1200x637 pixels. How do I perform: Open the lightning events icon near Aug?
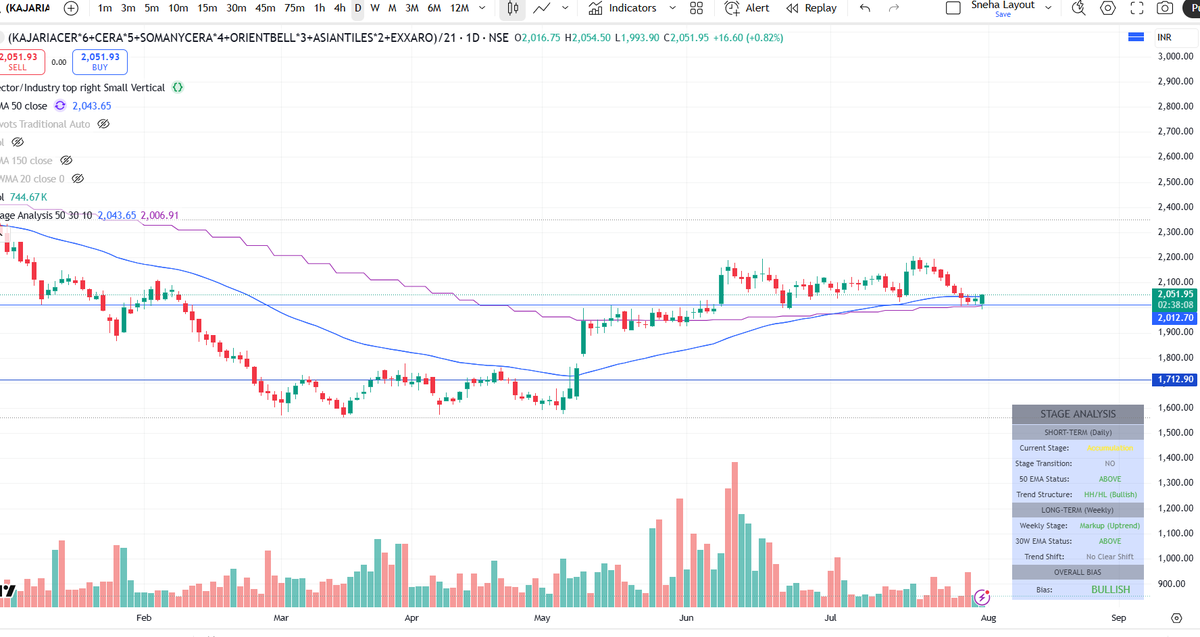(982, 597)
